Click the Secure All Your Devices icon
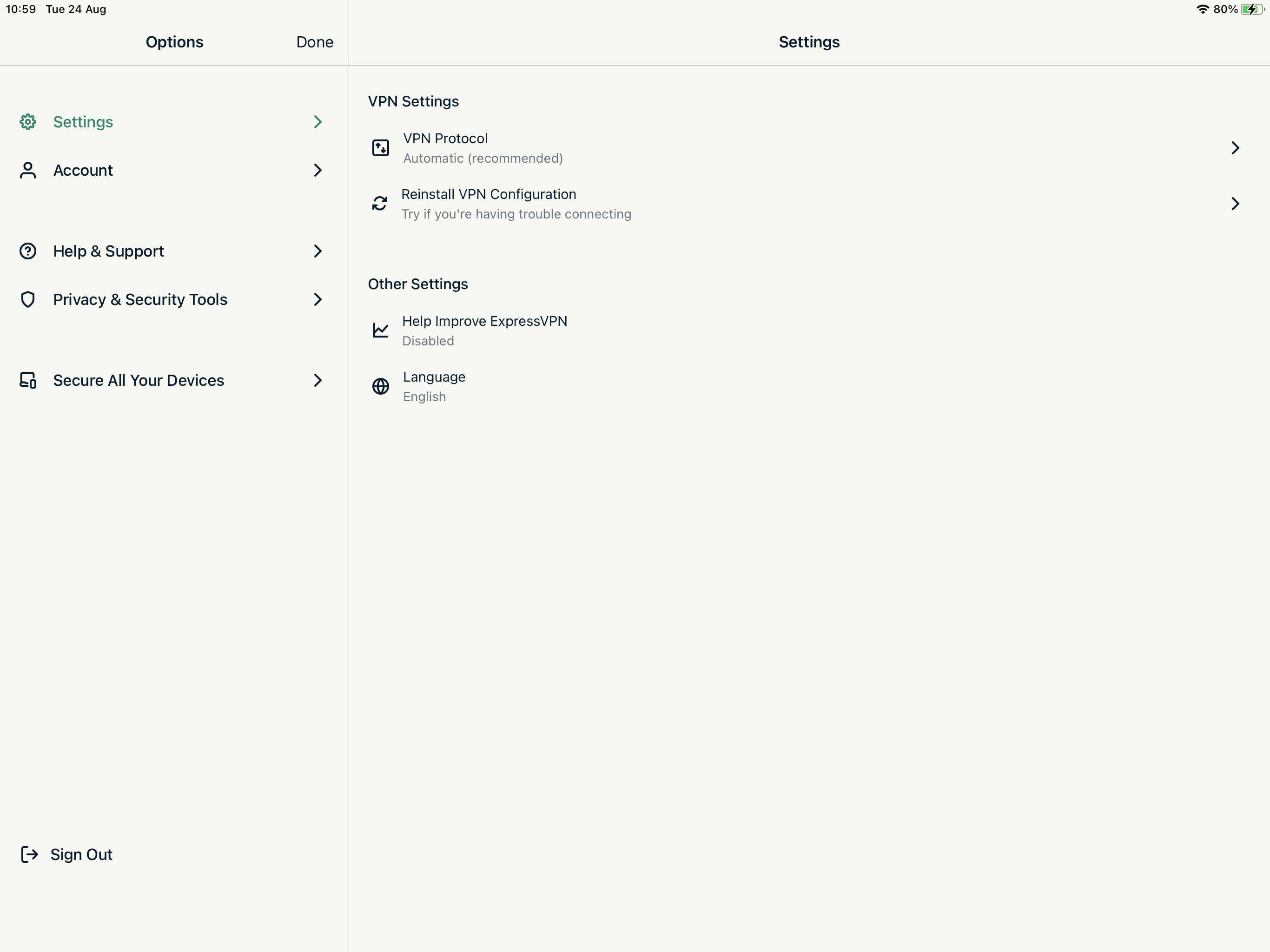 [28, 380]
